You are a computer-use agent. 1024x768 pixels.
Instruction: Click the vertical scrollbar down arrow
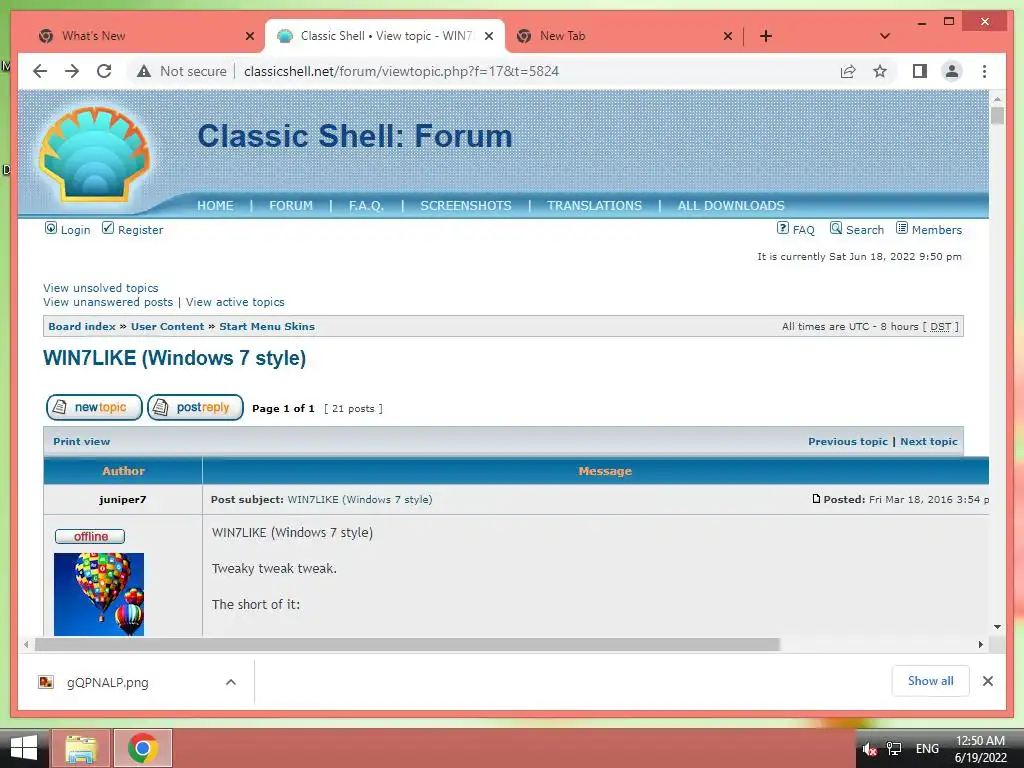(x=997, y=627)
